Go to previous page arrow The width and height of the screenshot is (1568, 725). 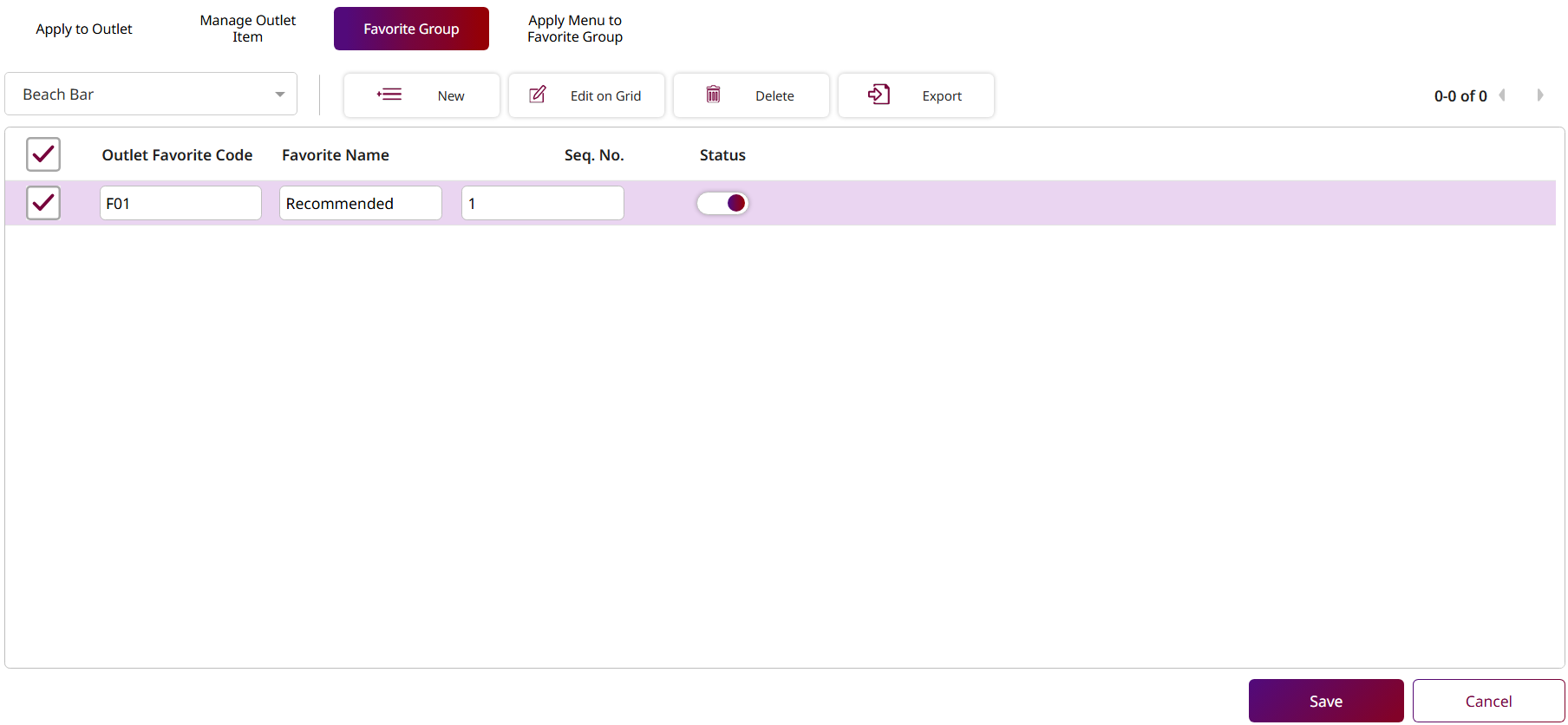point(1502,95)
